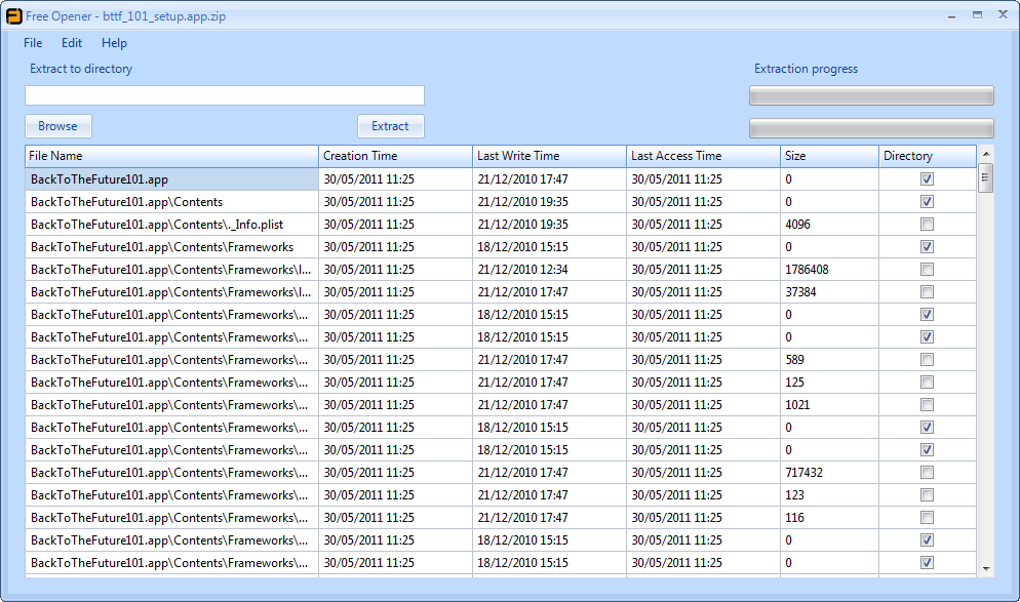Click the size value 116

[794, 517]
